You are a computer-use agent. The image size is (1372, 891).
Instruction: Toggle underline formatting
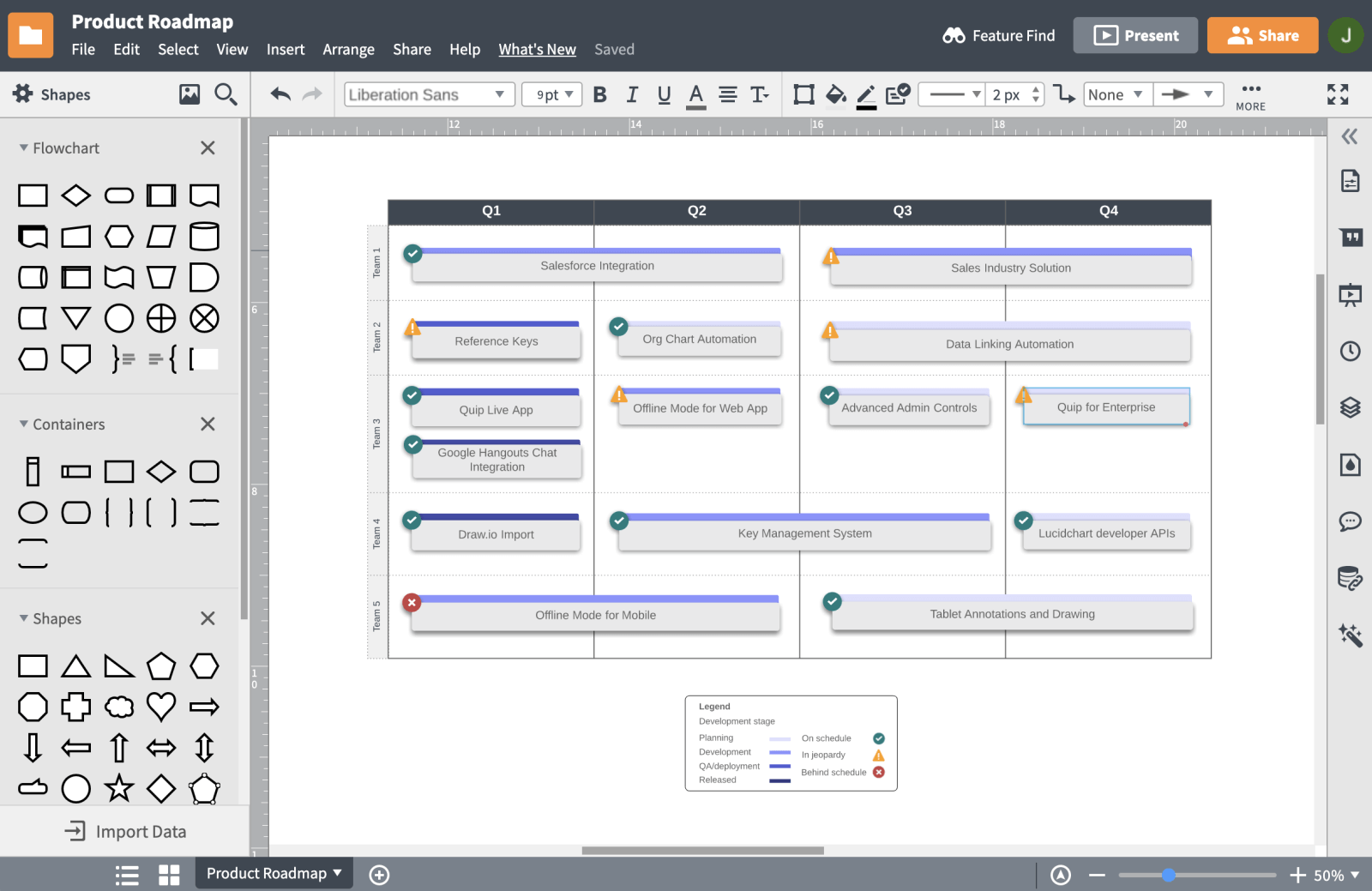(664, 94)
